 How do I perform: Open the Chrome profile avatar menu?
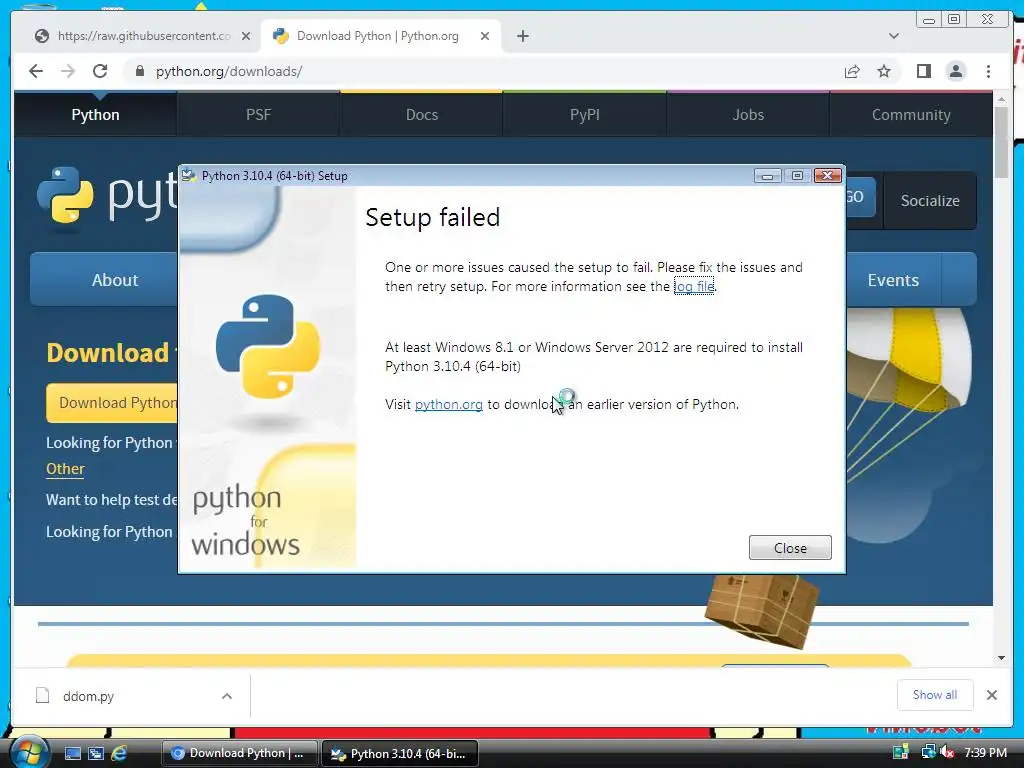[956, 71]
